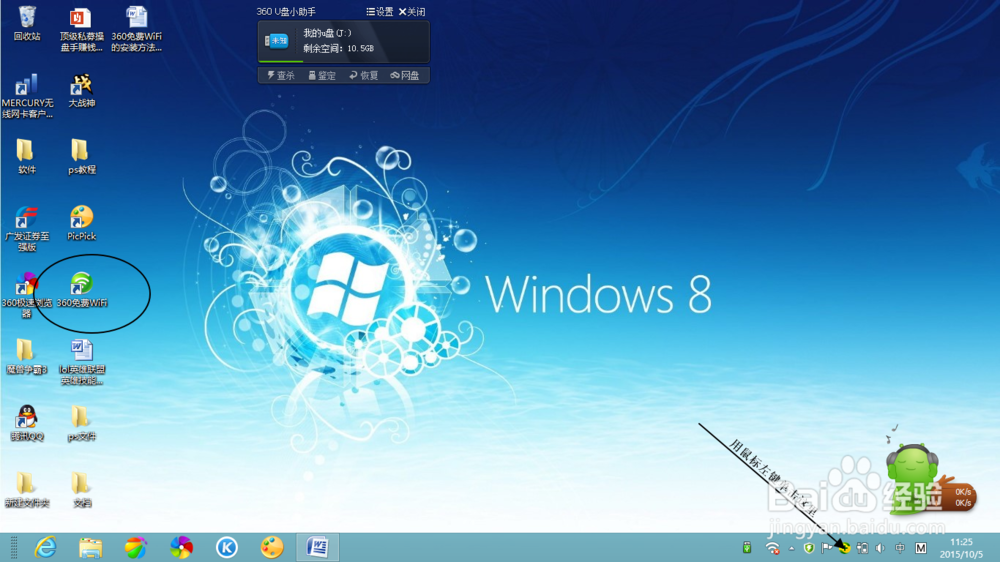The width and height of the screenshot is (1000, 562).
Task: Select the 软件 folder
Action: click(x=26, y=157)
